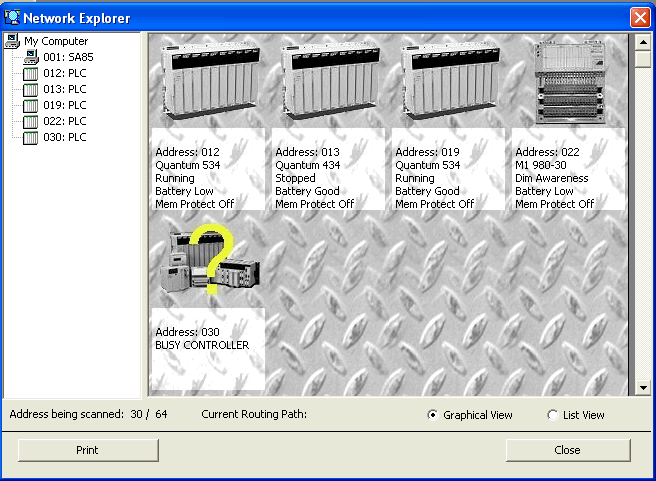
Task: Click 'Running' status under address 012
Action: (175, 178)
